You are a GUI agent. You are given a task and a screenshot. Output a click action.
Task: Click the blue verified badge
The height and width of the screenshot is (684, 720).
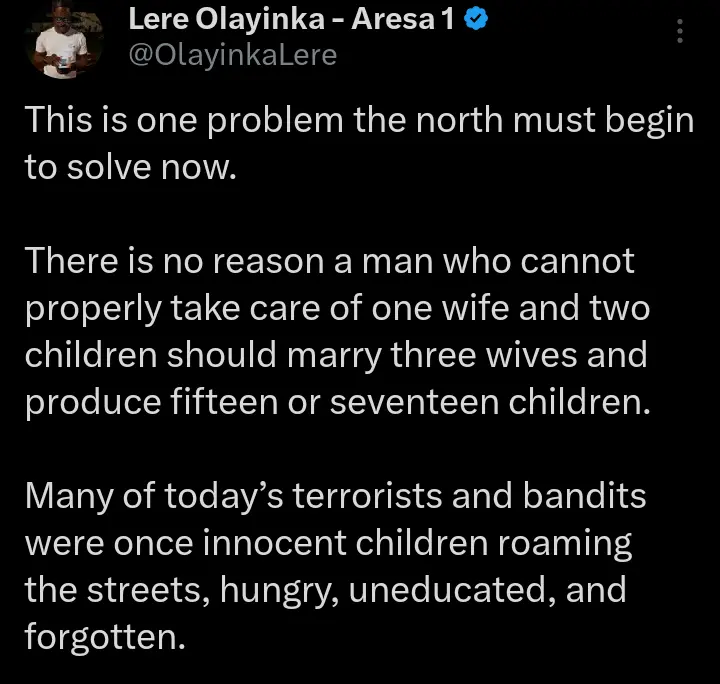(477, 21)
